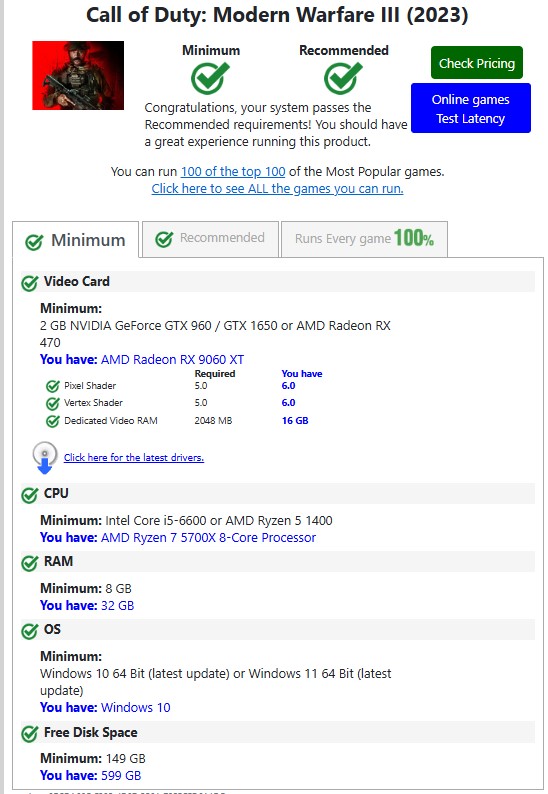548x794 pixels.
Task: Click the Video Card section check icon
Action: pyautogui.click(x=29, y=283)
